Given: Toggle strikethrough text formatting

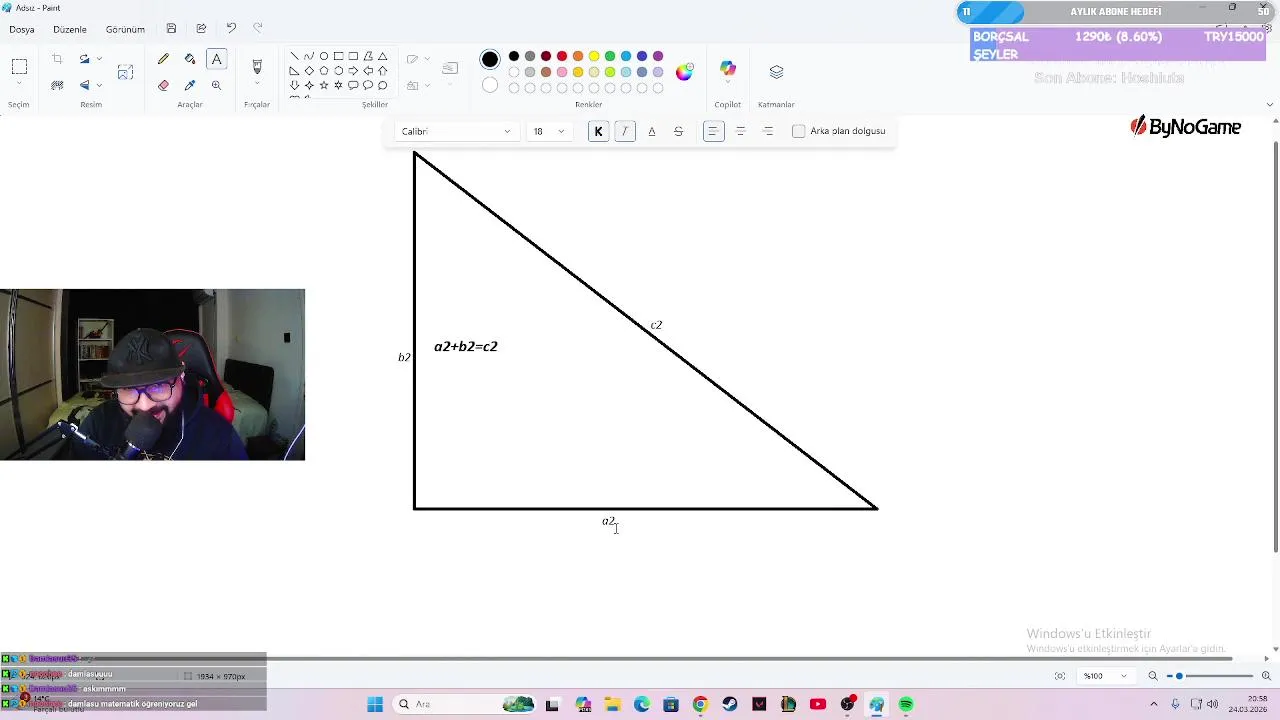Looking at the screenshot, I should click(678, 131).
